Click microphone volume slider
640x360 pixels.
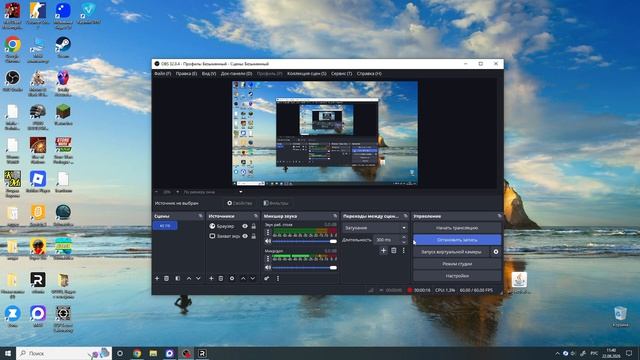tap(304, 267)
